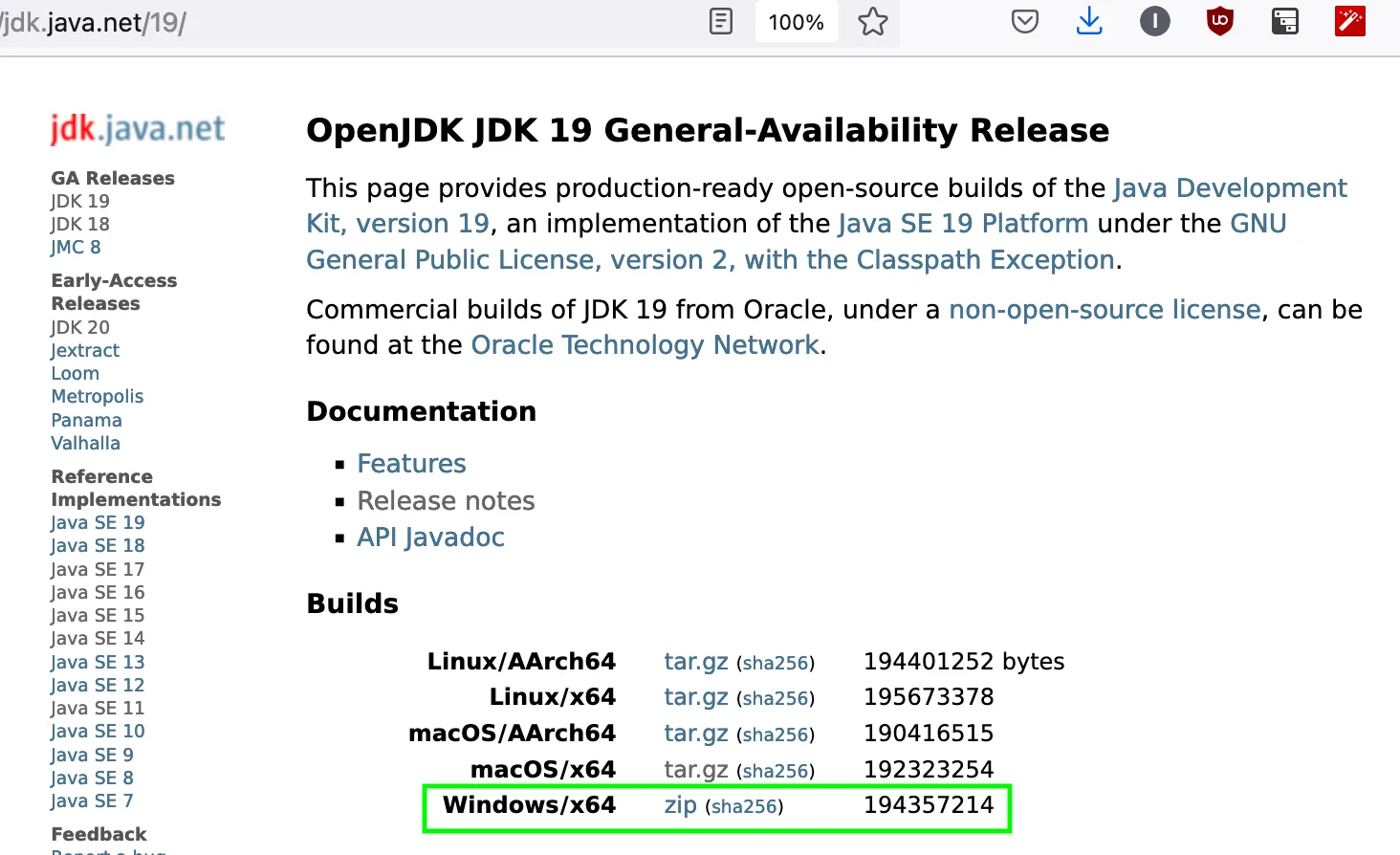Open Java SE 13 reference implementation
Viewport: 1400px width, 855px height.
point(98,662)
